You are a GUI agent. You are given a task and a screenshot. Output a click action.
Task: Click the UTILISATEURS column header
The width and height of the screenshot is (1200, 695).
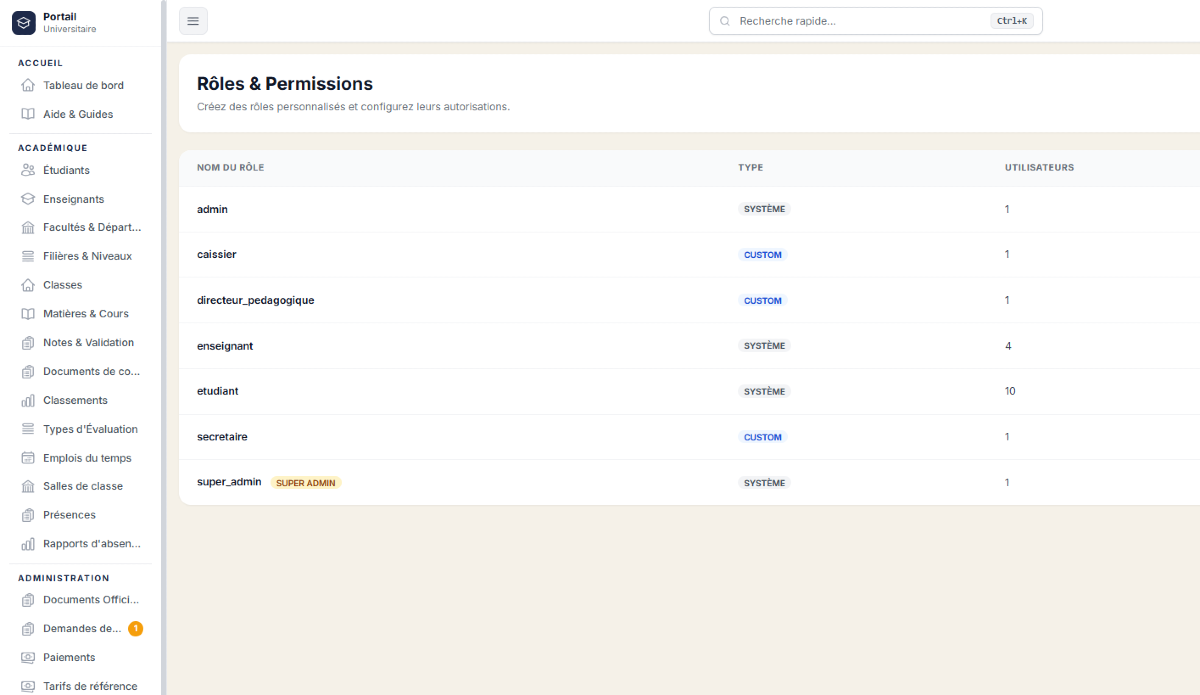coord(1039,168)
